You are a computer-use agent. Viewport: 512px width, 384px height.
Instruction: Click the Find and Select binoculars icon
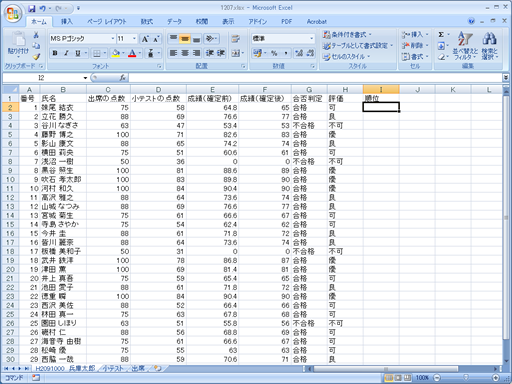[x=489, y=46]
